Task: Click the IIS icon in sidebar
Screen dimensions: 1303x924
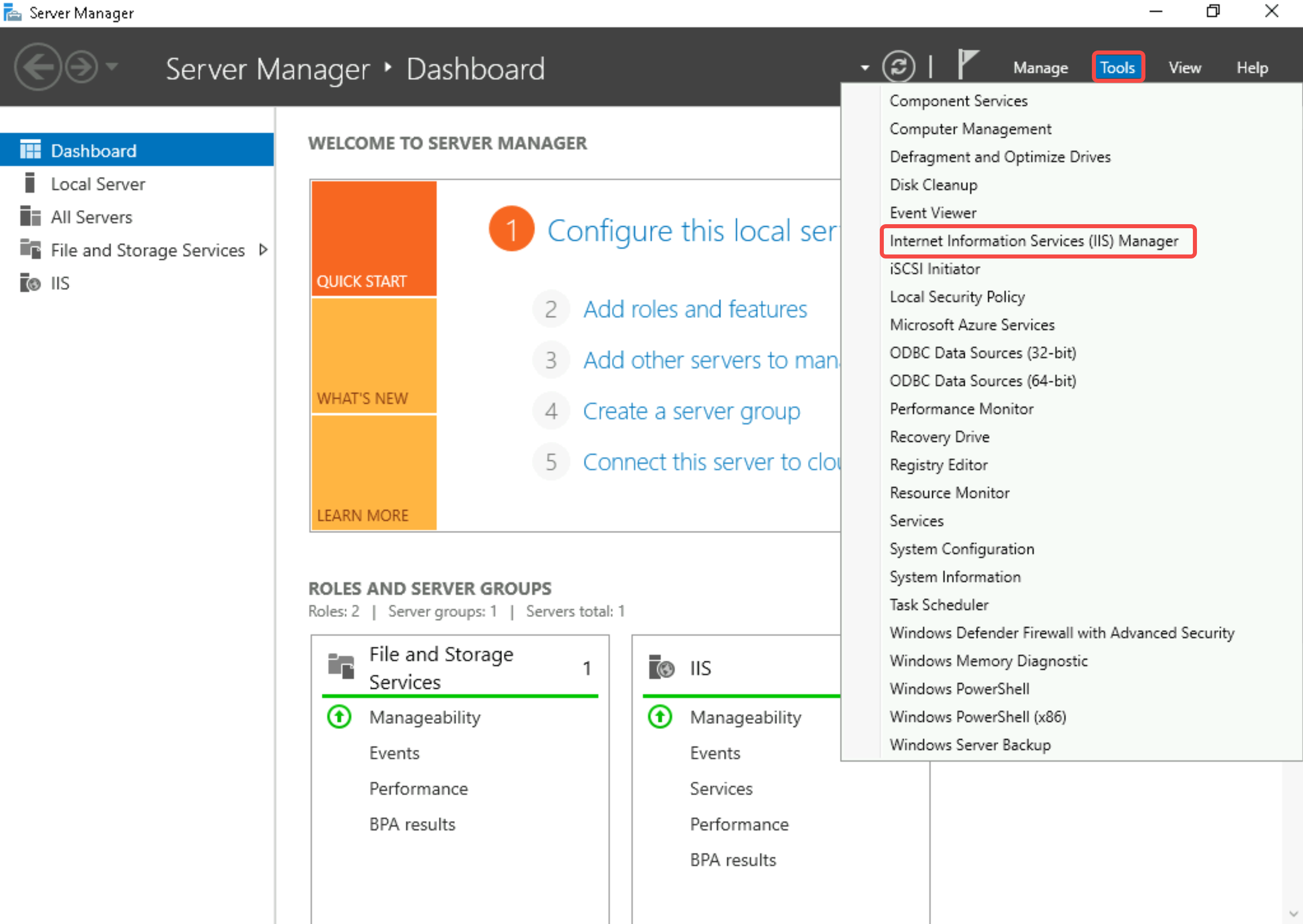Action: [x=30, y=282]
